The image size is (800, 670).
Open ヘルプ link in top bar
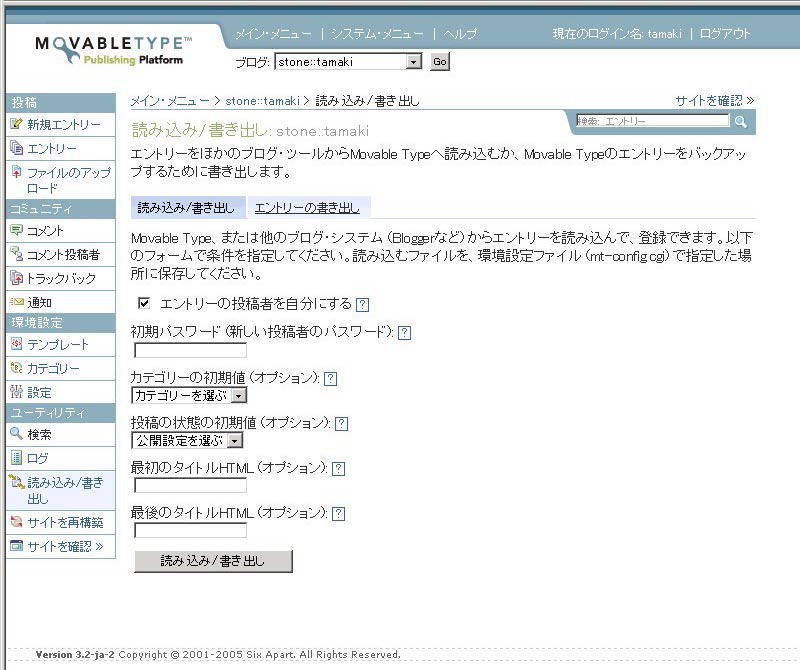[x=460, y=34]
